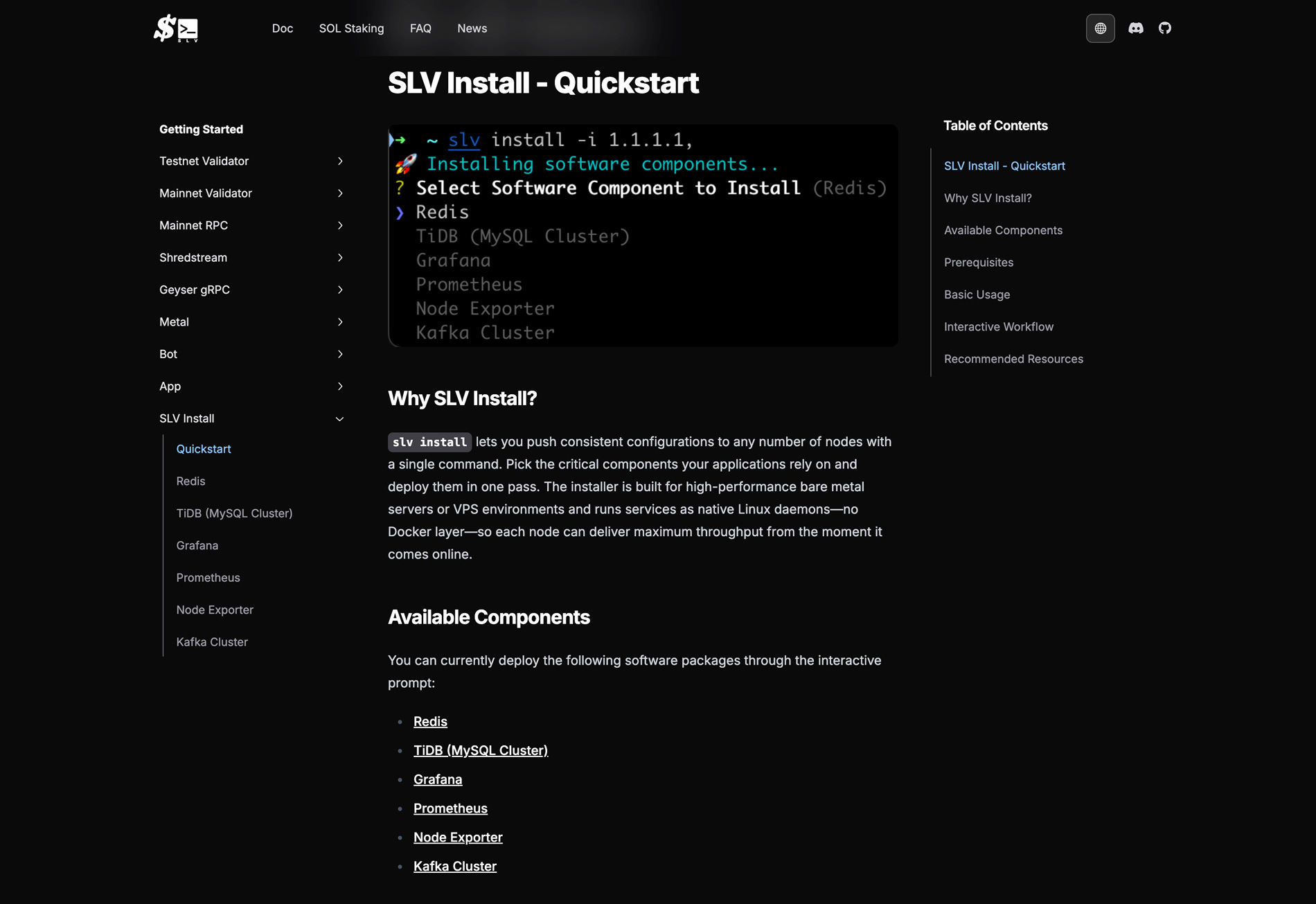1316x904 pixels.
Task: Open the language globe selector
Action: click(1100, 28)
